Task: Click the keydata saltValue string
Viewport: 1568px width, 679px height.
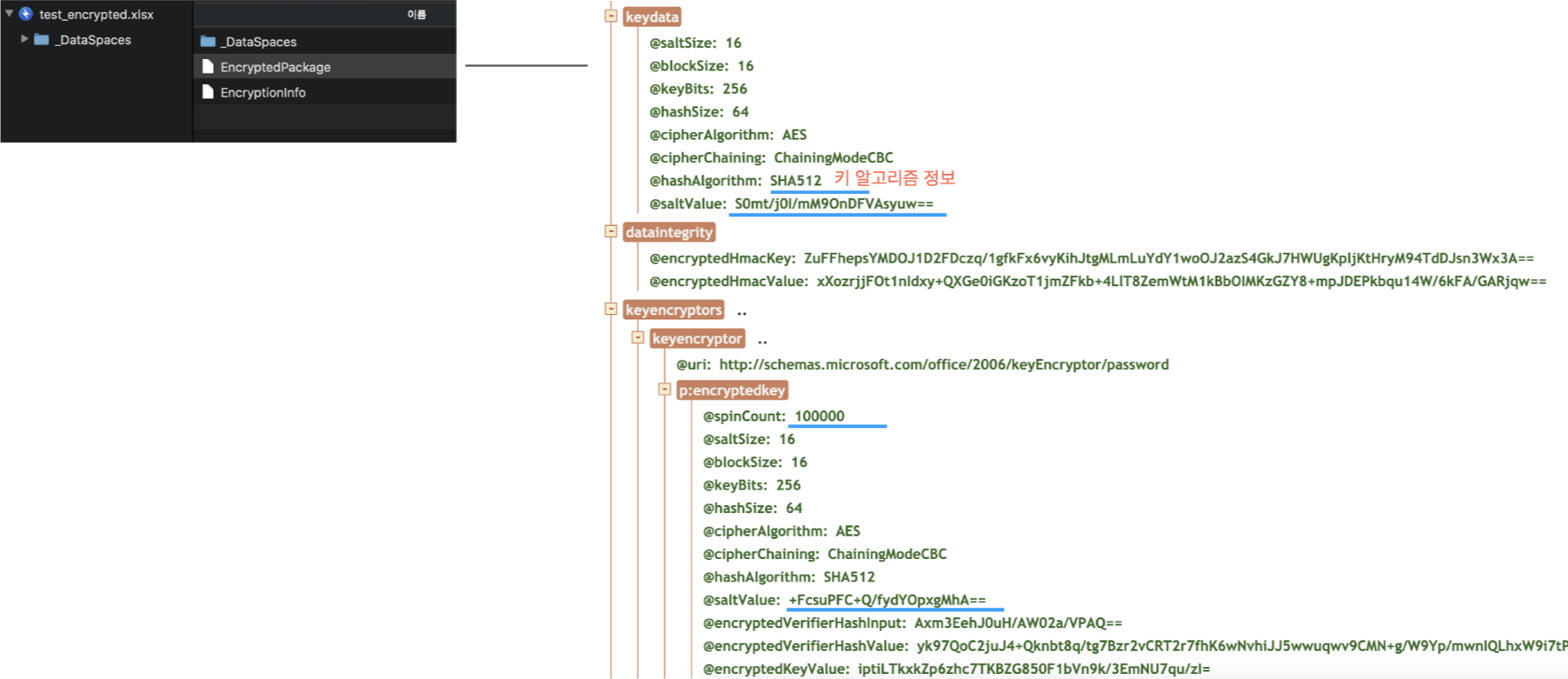Action: pyautogui.click(x=834, y=203)
